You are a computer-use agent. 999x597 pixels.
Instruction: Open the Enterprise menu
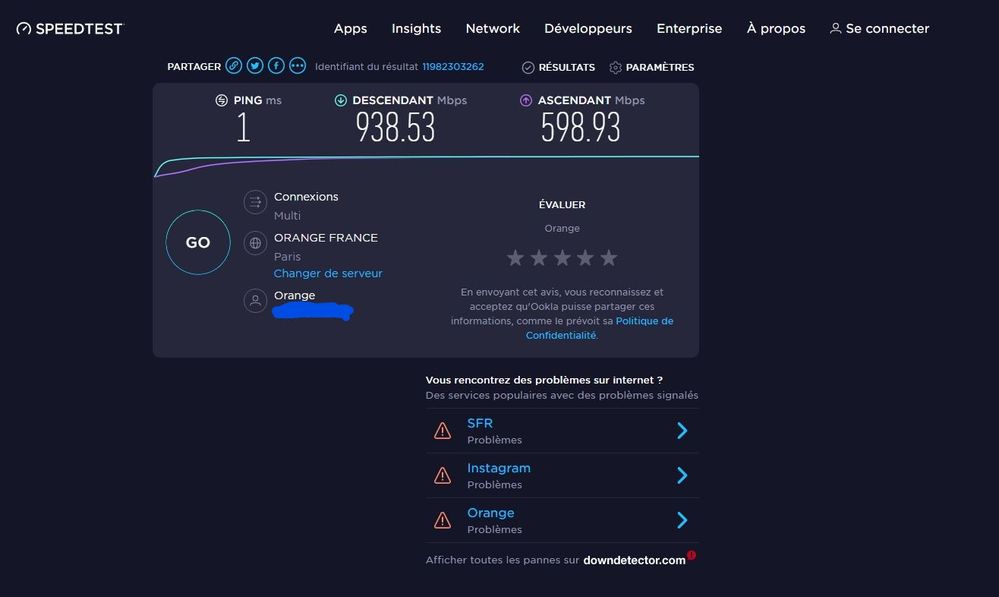tap(689, 29)
